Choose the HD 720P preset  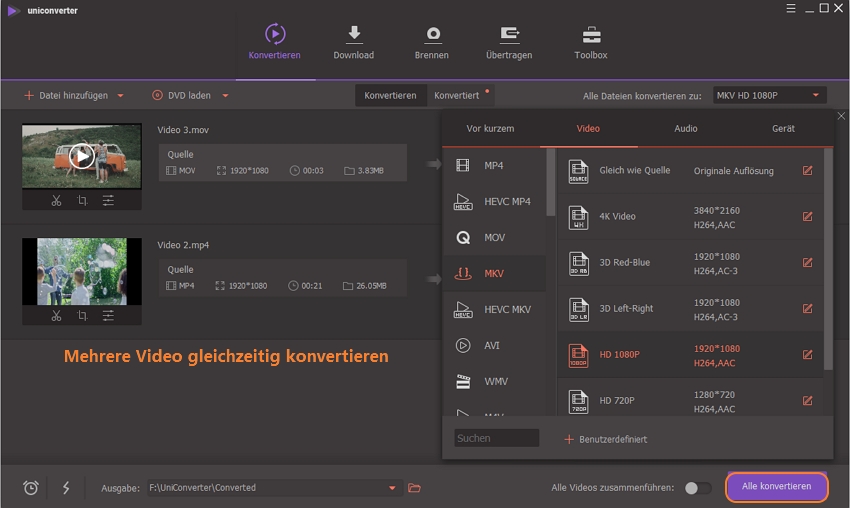[x=690, y=397]
